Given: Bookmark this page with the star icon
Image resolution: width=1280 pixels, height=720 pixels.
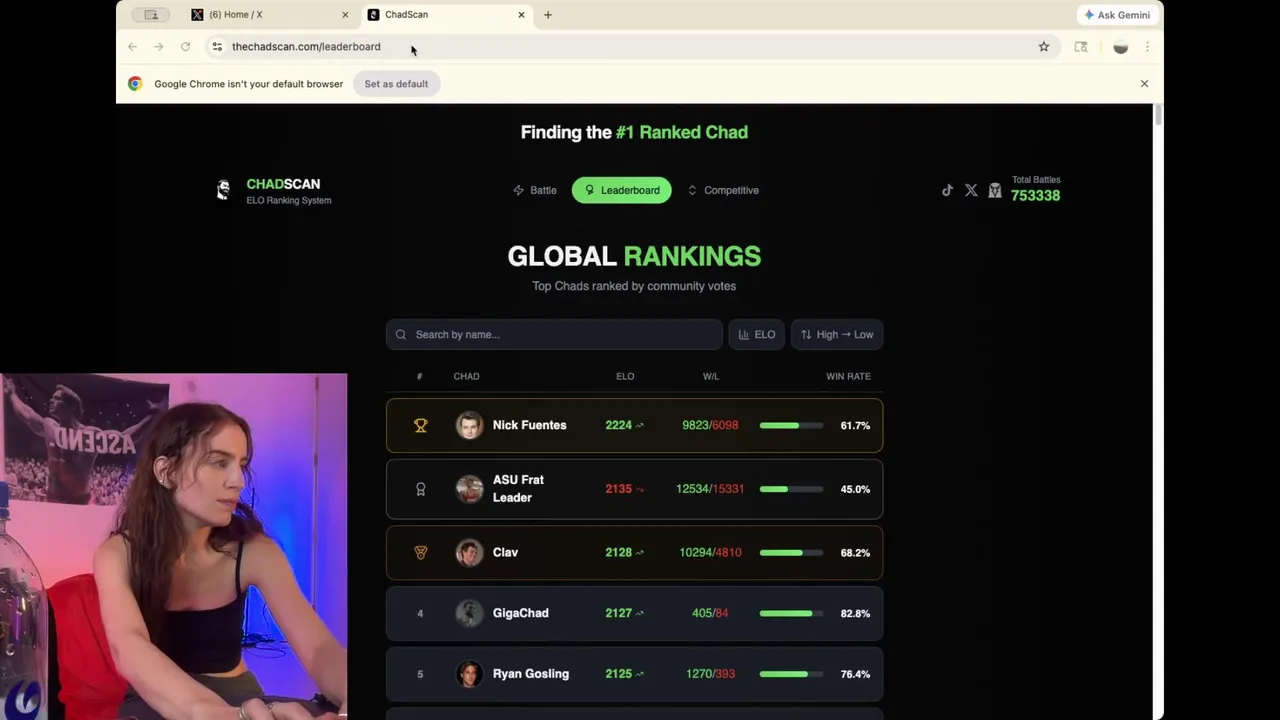Looking at the screenshot, I should pyautogui.click(x=1043, y=46).
